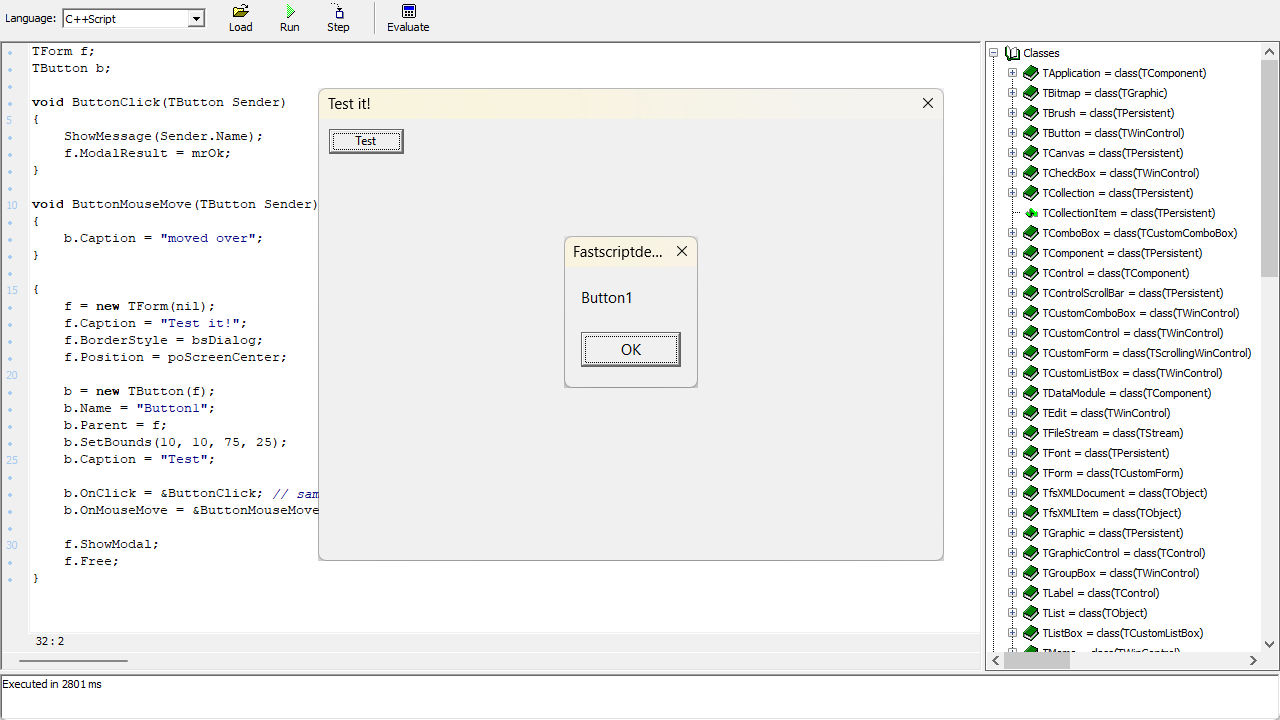Click the TfsXMLDocument class icon
The image size is (1280, 720).
tap(1031, 493)
